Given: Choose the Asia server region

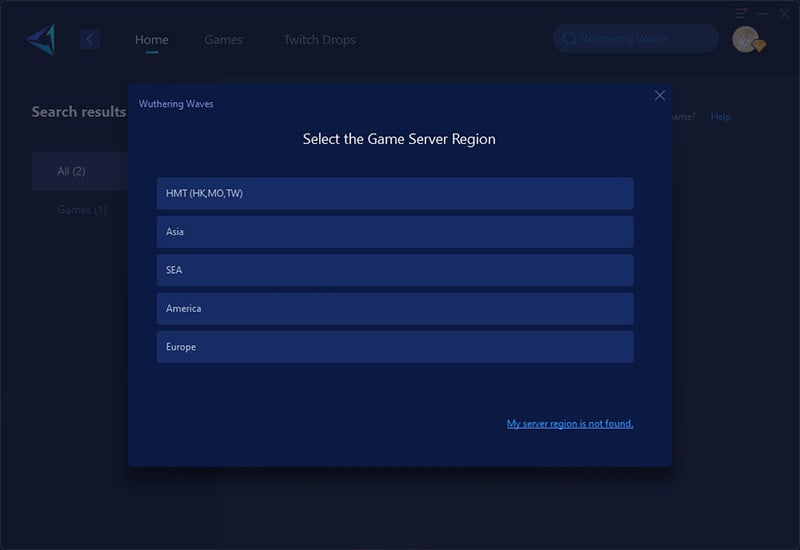Looking at the screenshot, I should tap(395, 232).
